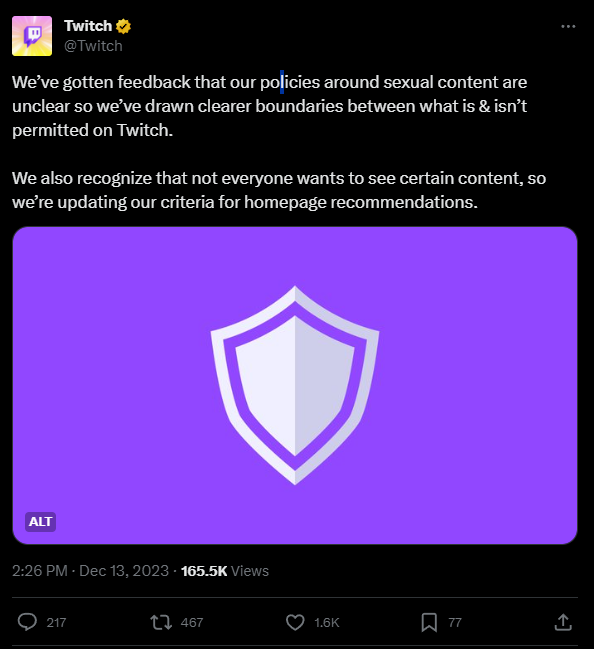Repost the tweet using the retweet icon

click(161, 622)
